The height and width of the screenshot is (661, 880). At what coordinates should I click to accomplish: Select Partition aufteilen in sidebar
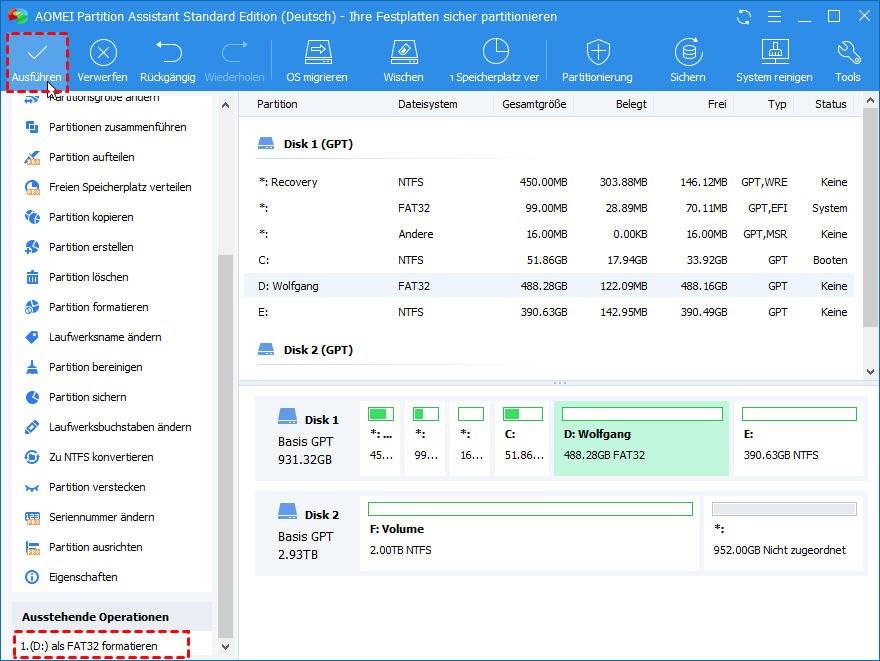pyautogui.click(x=112, y=157)
